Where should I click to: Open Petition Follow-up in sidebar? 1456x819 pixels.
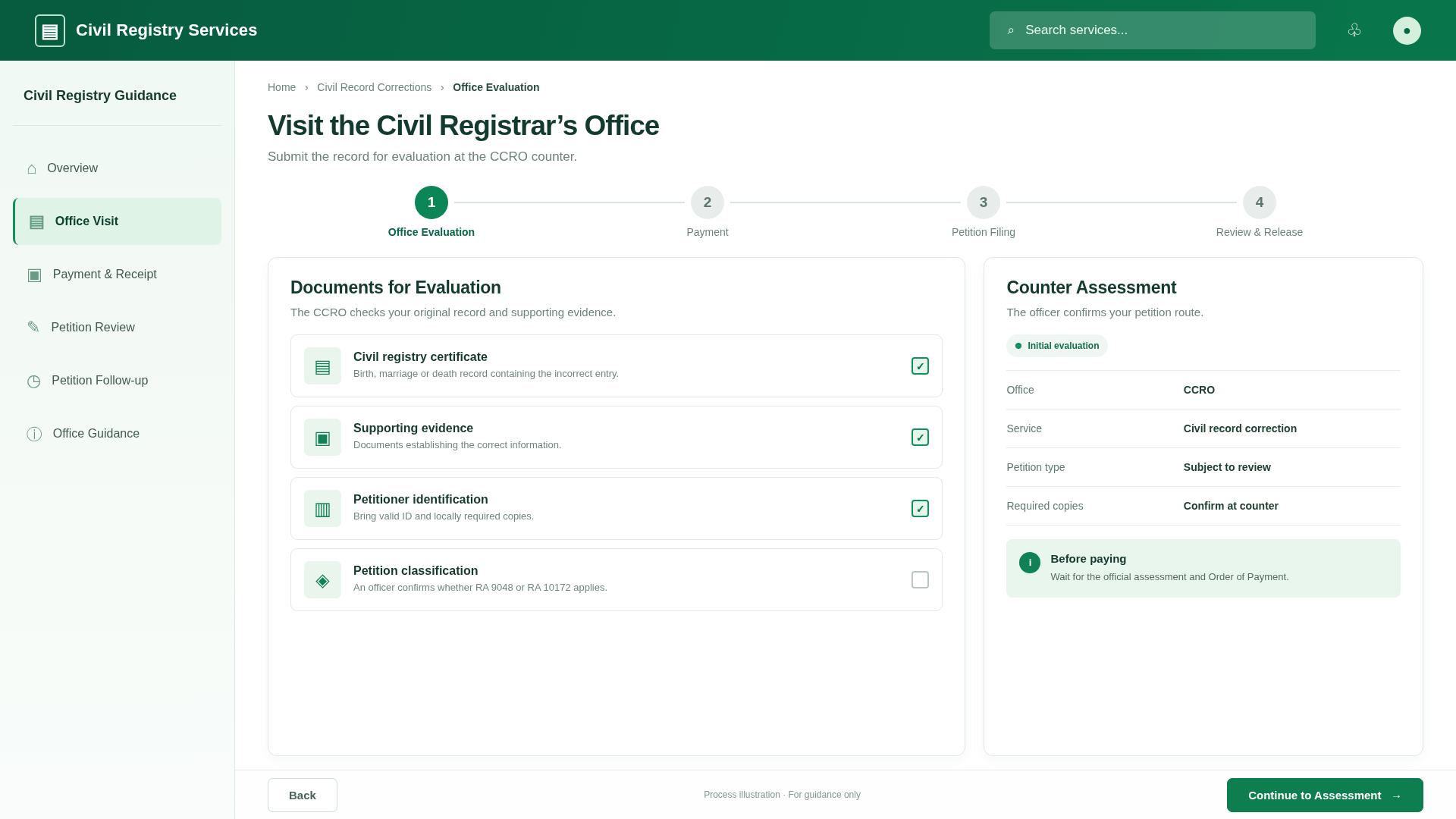[x=117, y=381]
